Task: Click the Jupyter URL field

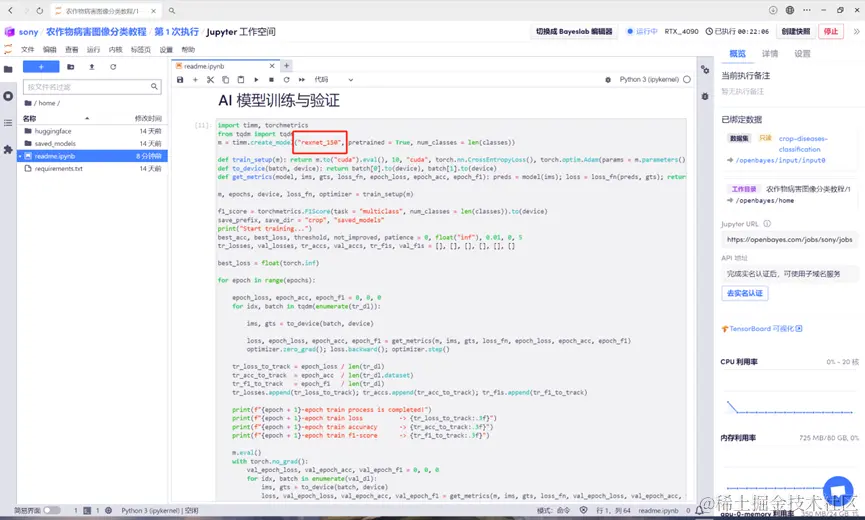Action: [x=789, y=239]
